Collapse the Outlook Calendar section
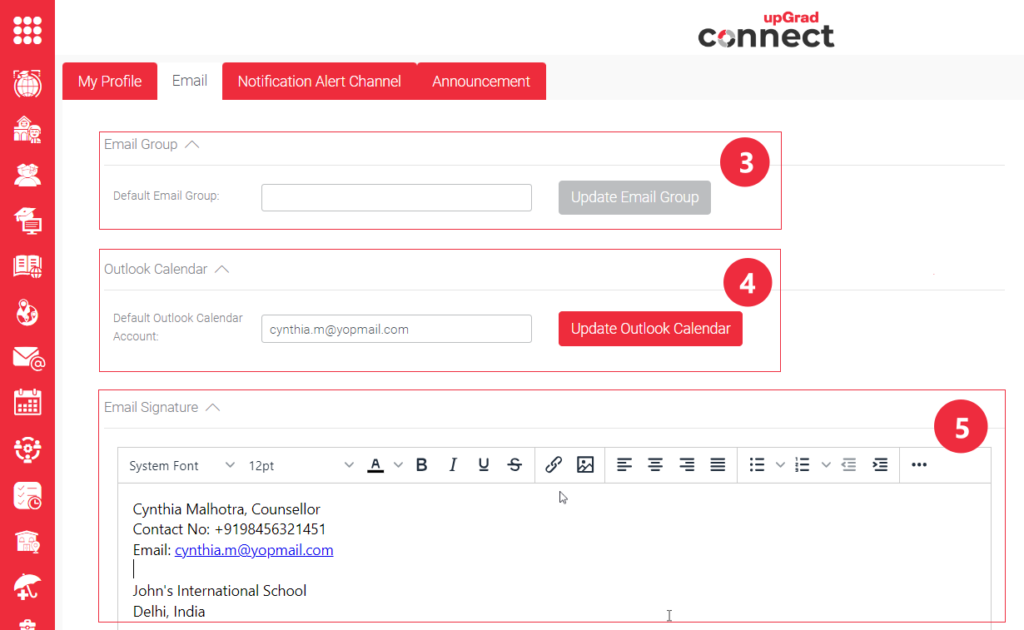Screen dimensions: 1024x630 coord(222,269)
